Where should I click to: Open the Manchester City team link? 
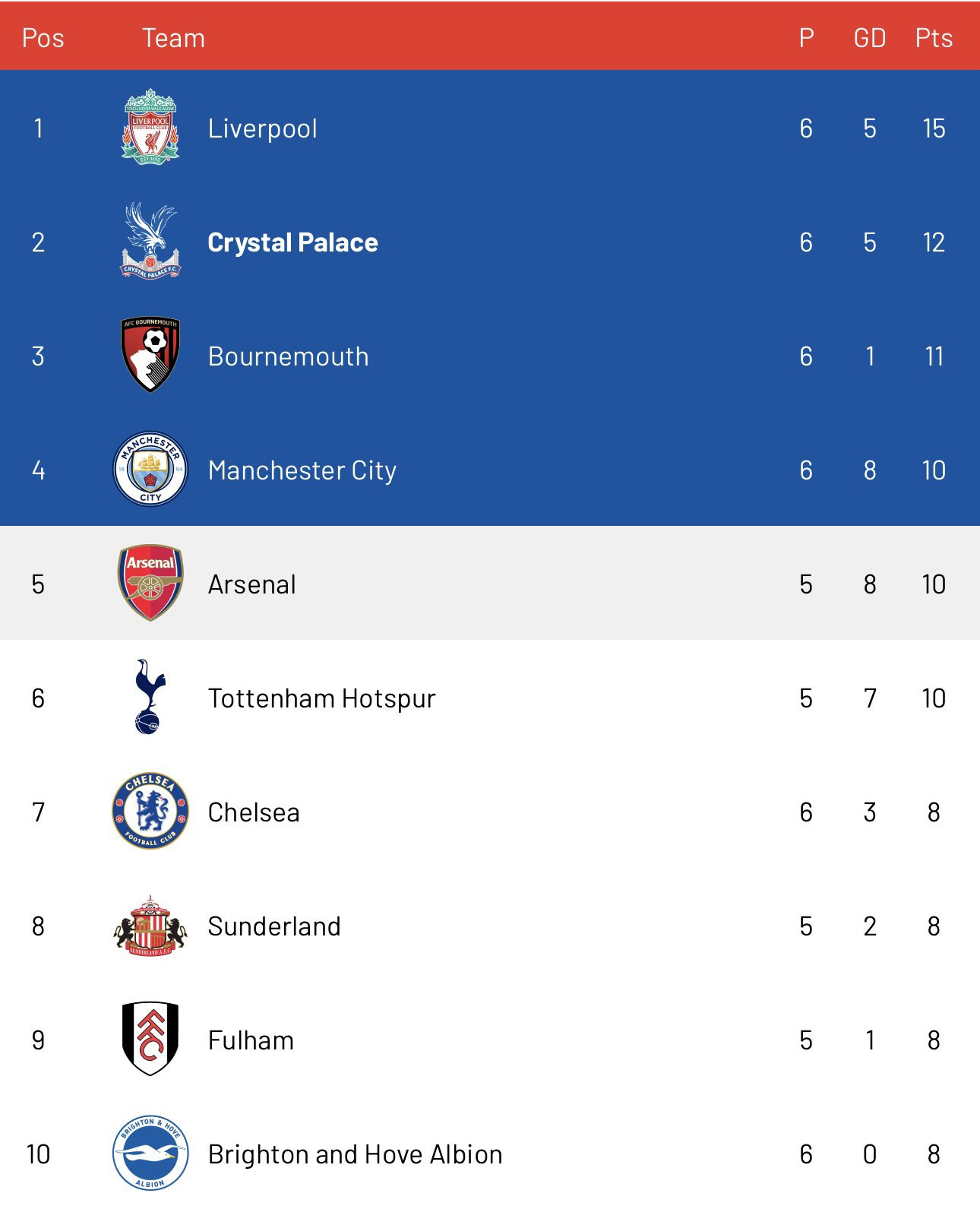coord(302,470)
